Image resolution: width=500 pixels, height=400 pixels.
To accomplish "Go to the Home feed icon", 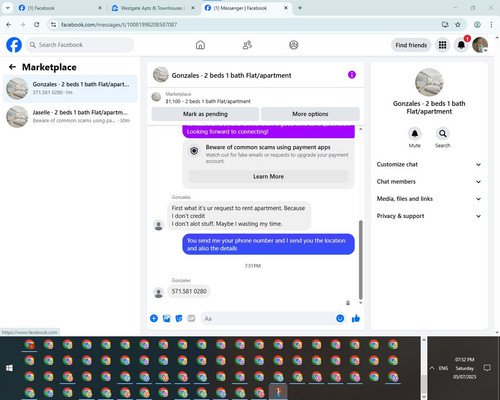I will [x=200, y=45].
